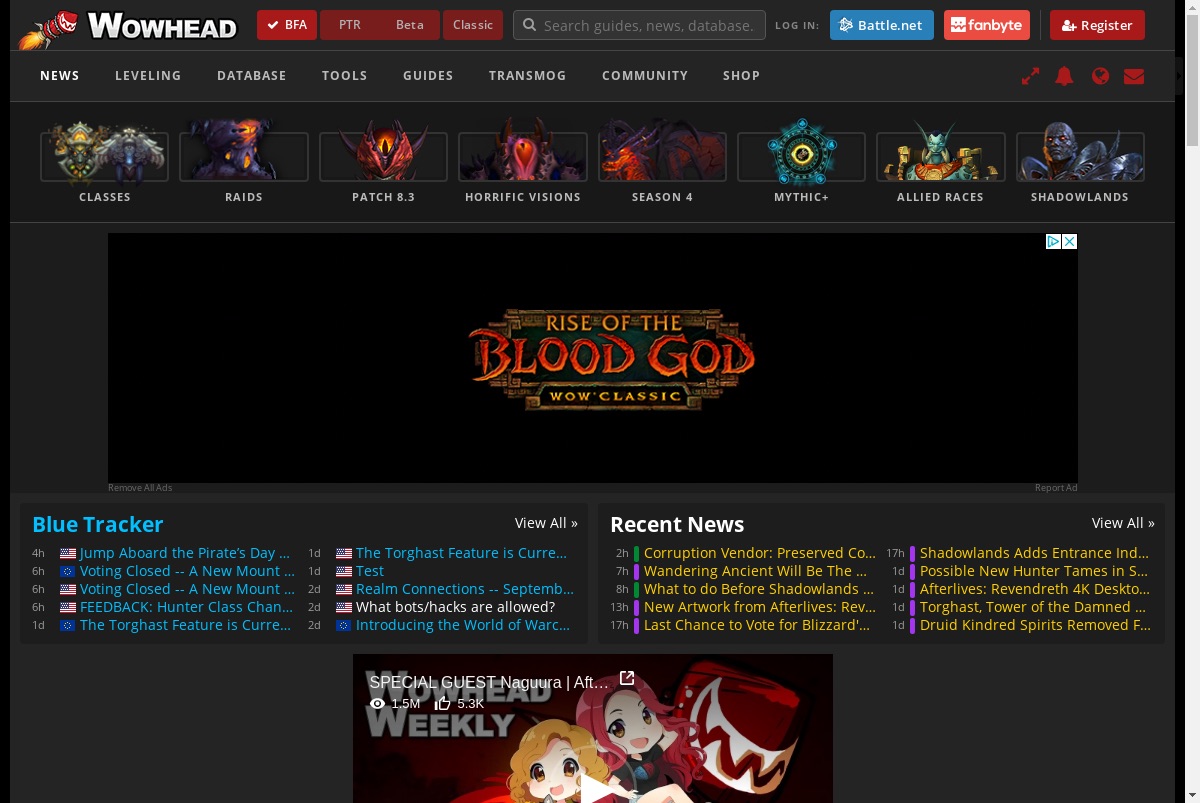
Task: Open Wandering Ancient Will Be The article
Action: [x=756, y=571]
